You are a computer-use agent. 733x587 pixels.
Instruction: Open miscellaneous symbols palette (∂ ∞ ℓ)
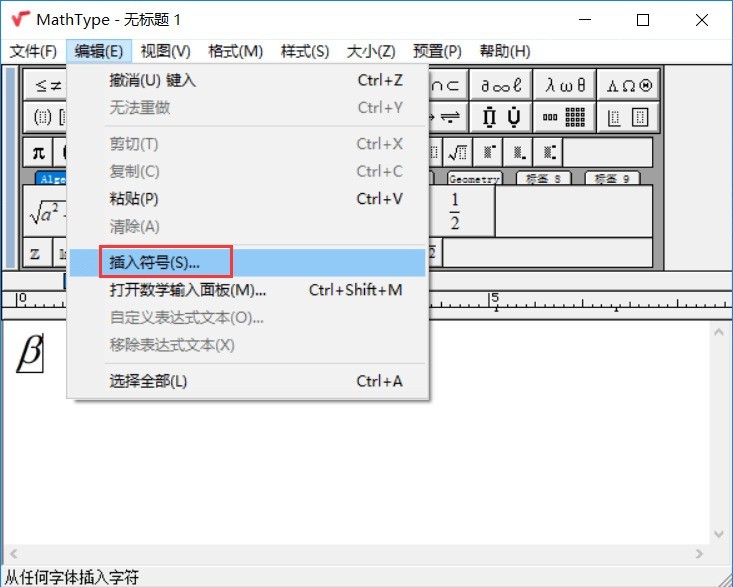pos(501,85)
